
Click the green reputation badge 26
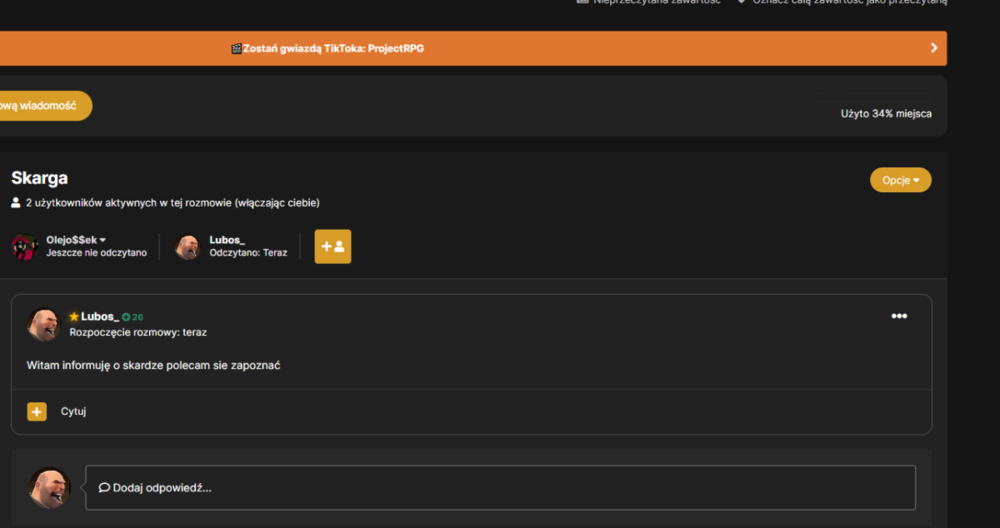(x=133, y=317)
